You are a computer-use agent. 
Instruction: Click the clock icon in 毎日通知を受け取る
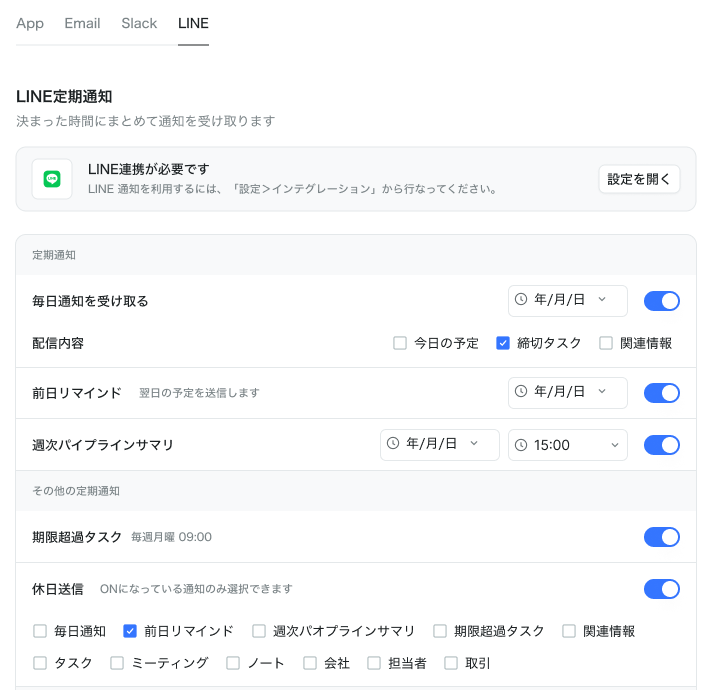click(521, 299)
